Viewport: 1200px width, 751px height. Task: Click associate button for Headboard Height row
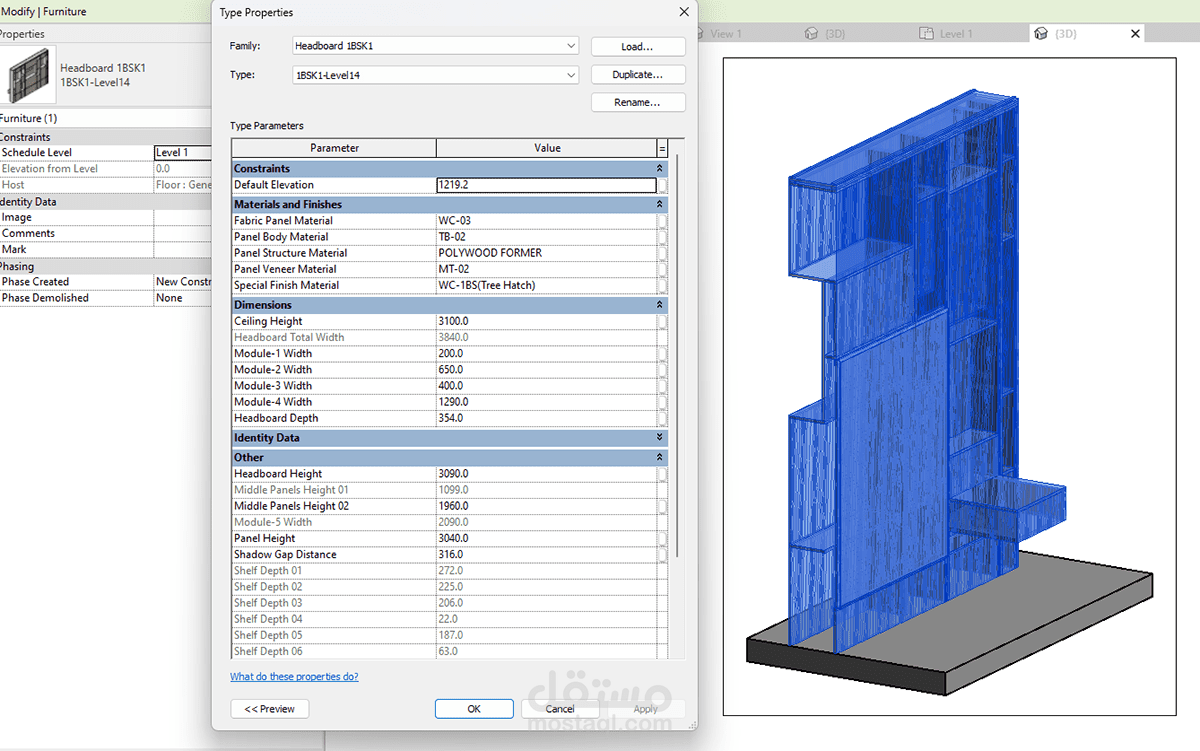pos(663,474)
